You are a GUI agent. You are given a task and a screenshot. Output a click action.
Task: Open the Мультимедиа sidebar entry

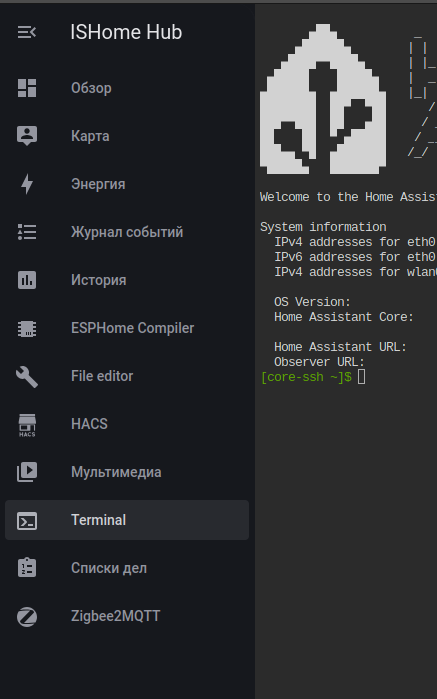coord(127,472)
